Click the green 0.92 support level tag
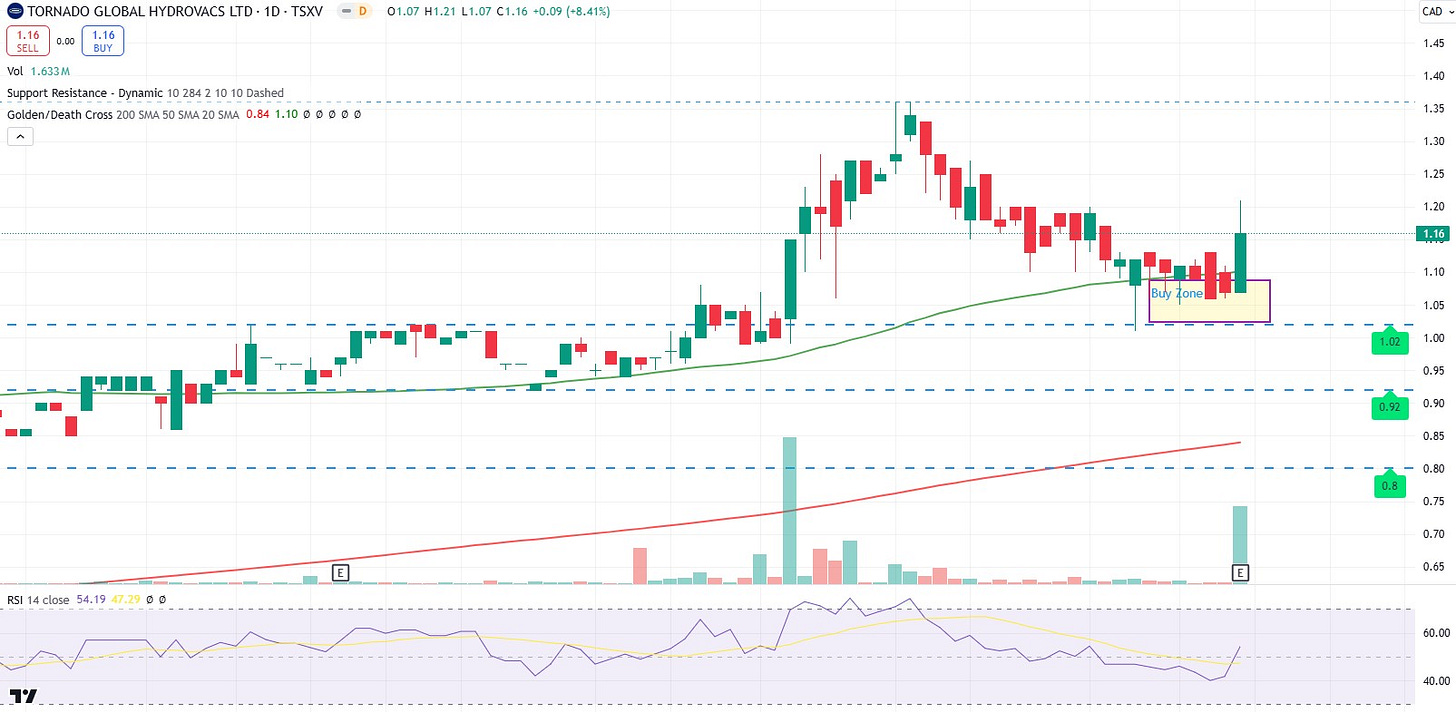1456x712 pixels. 1390,407
